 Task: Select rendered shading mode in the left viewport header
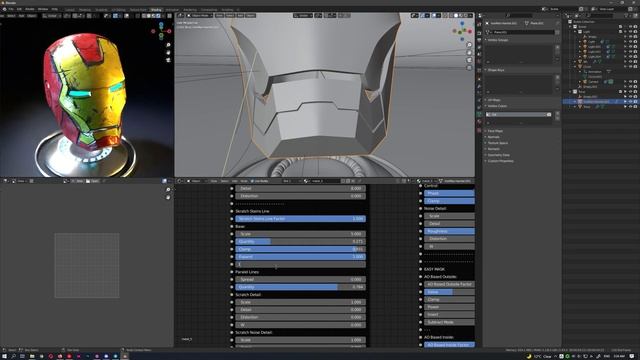[158, 16]
